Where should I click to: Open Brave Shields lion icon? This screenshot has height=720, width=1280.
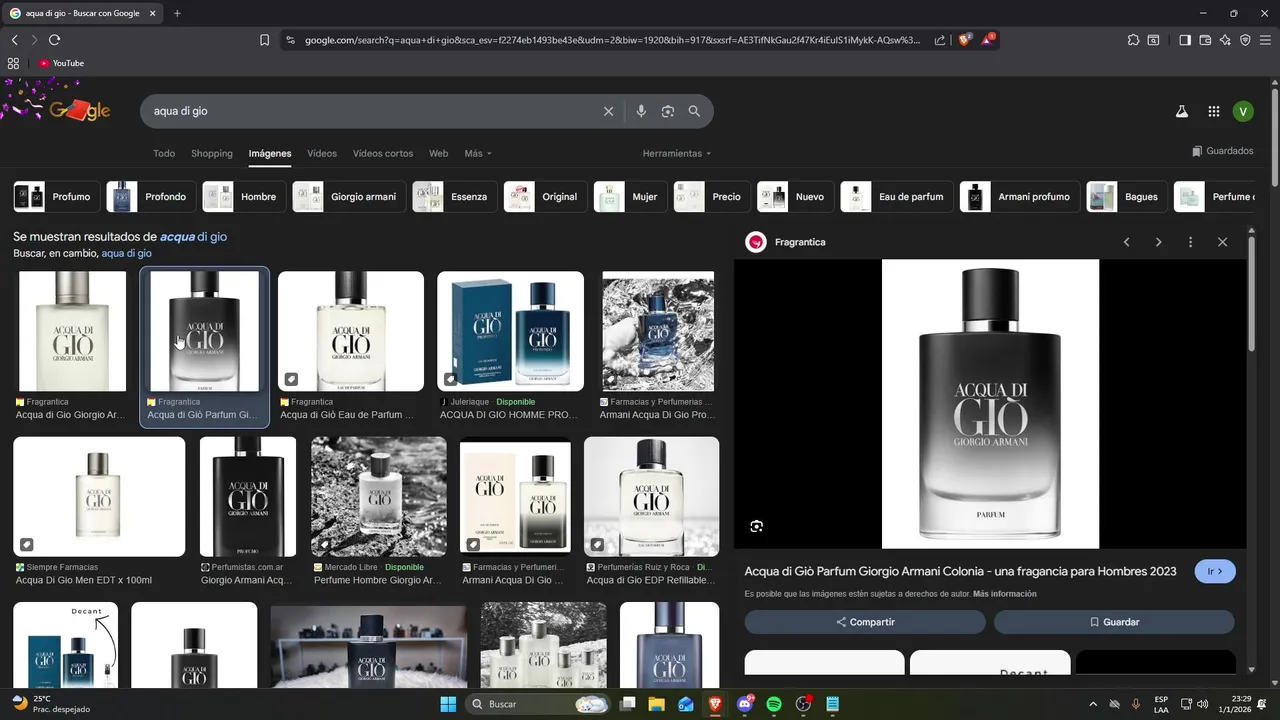pos(965,40)
